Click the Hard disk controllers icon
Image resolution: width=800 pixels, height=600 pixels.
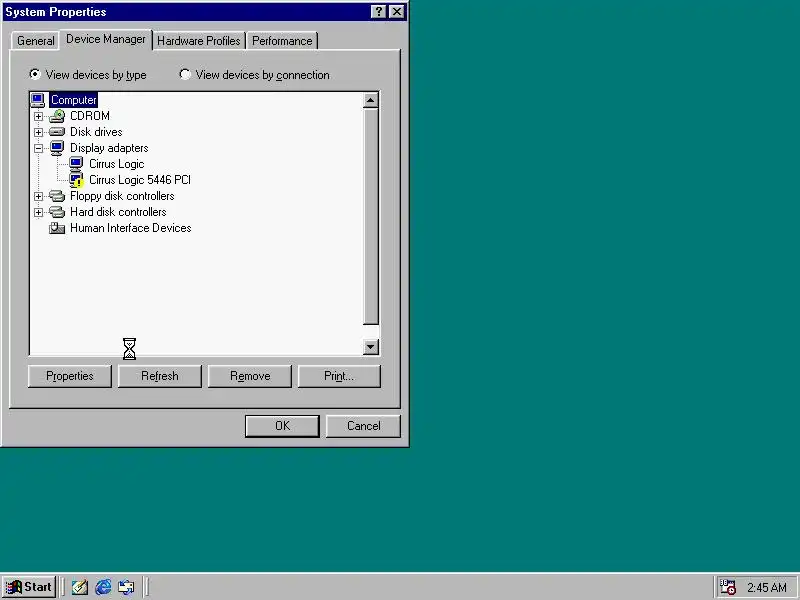coord(57,212)
